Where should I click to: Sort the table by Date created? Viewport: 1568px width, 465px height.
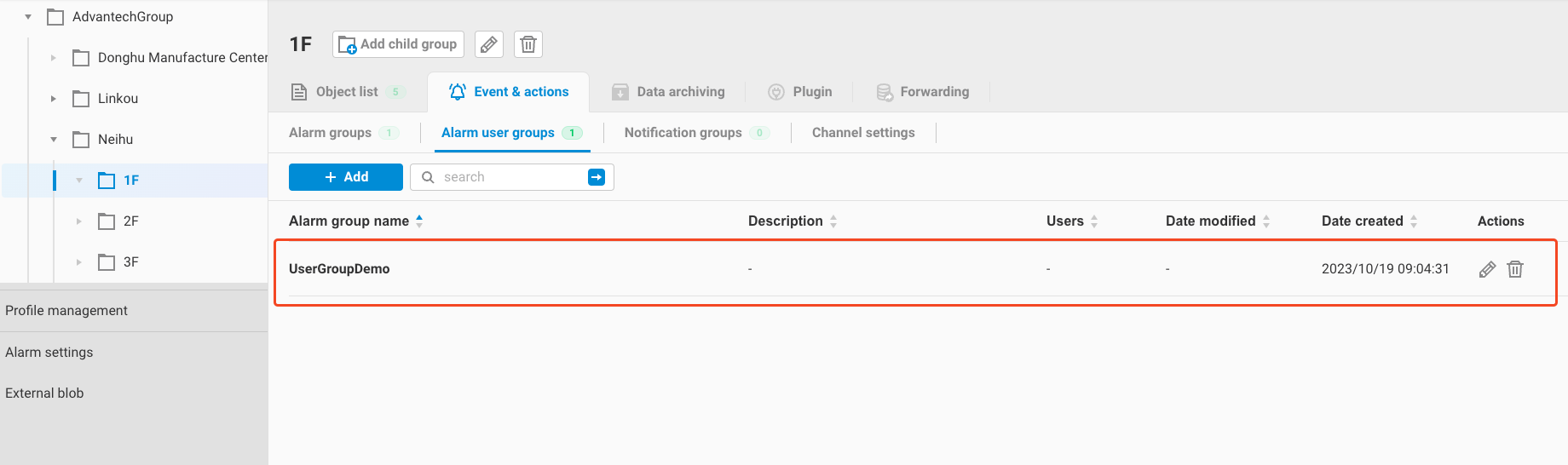[x=1414, y=221]
